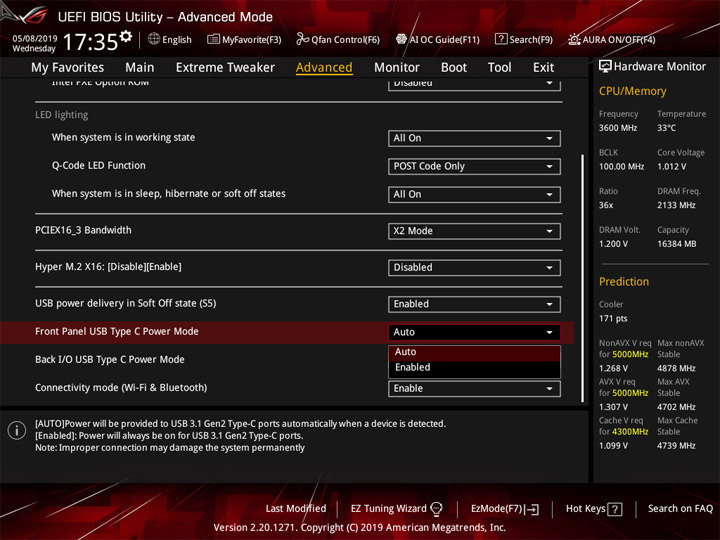Expand the PCIEX16_3 Bandwidth dropdown
The image size is (720, 540).
(x=474, y=231)
